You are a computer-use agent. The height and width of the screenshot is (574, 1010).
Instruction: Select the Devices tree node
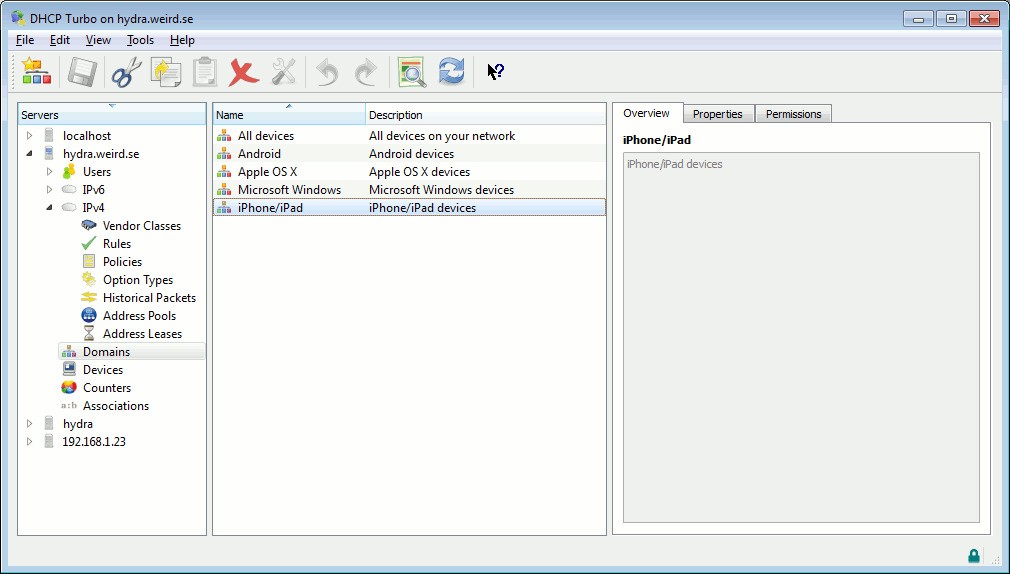tap(102, 370)
